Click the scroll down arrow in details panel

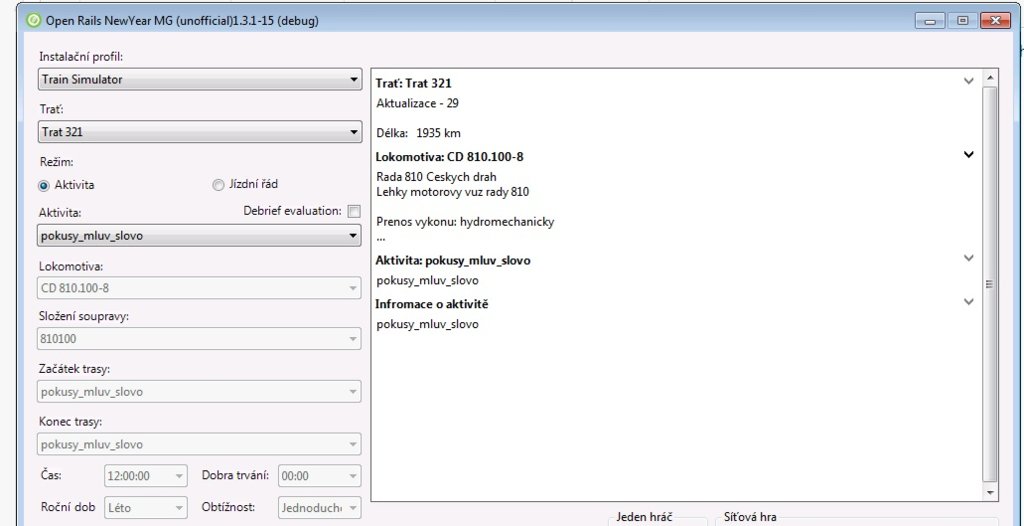[990, 493]
